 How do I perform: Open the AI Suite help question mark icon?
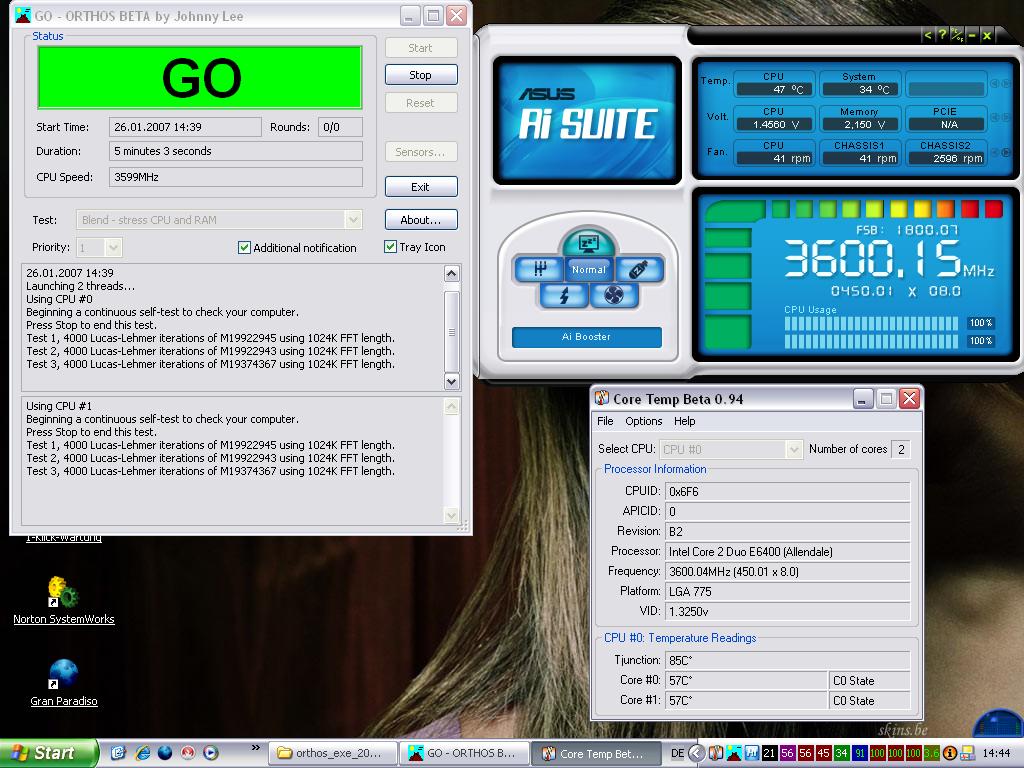pyautogui.click(x=942, y=35)
